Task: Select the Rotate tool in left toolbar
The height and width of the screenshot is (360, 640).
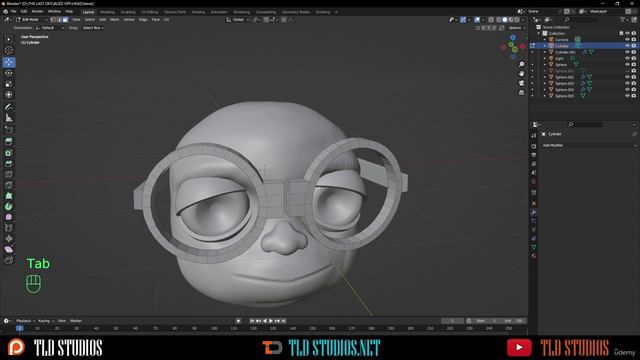Action: pos(9,73)
